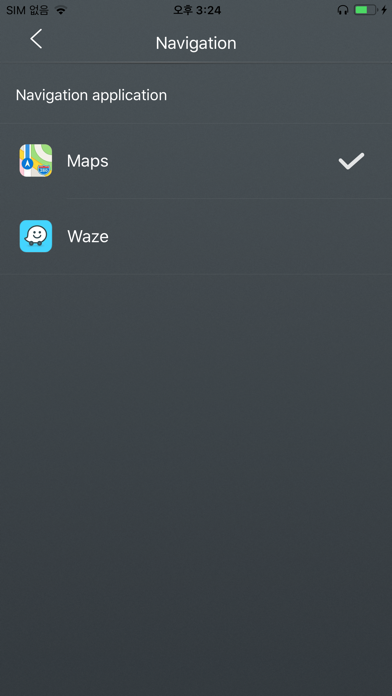This screenshot has height=696, width=392.
Task: Click the 'Navigation' page title
Action: [196, 43]
